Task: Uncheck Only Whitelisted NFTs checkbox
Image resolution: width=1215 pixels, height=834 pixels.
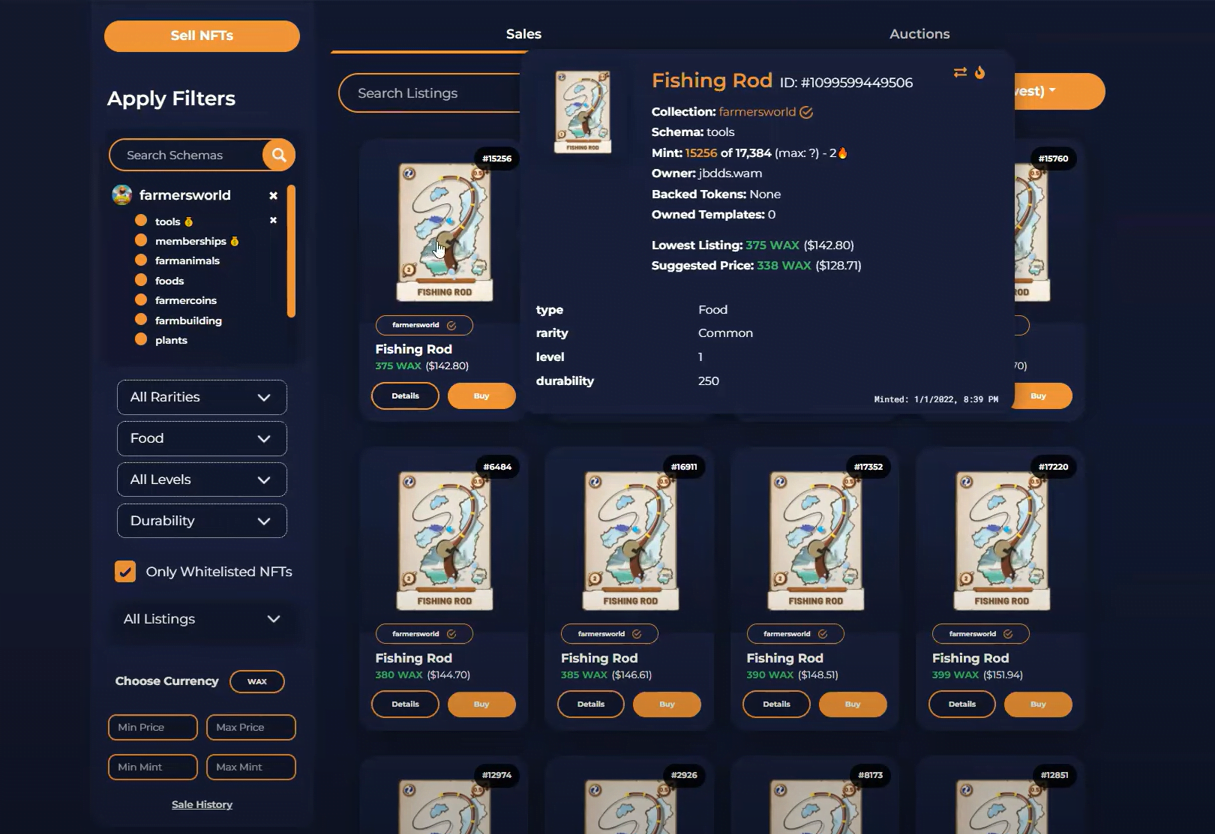Action: click(x=125, y=572)
